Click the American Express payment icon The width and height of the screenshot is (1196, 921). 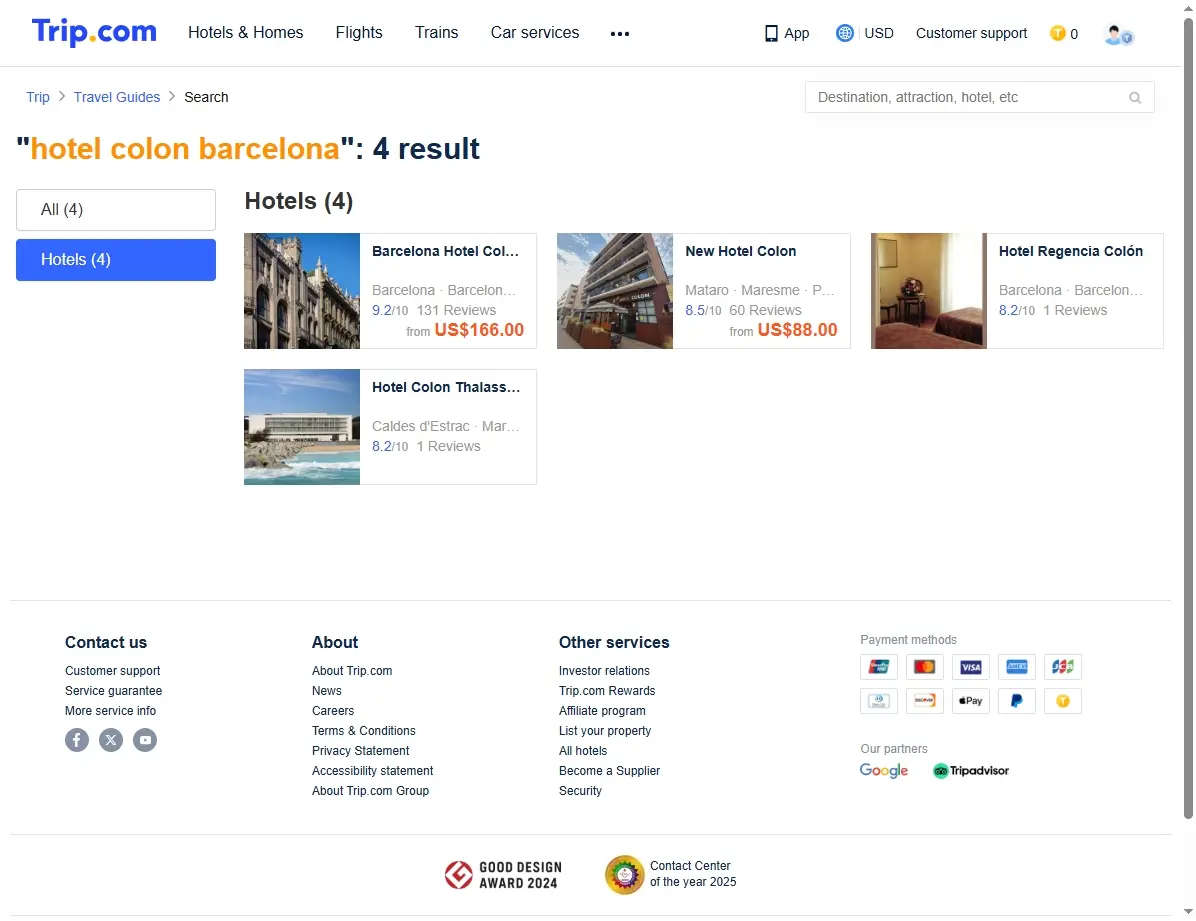tap(1017, 667)
